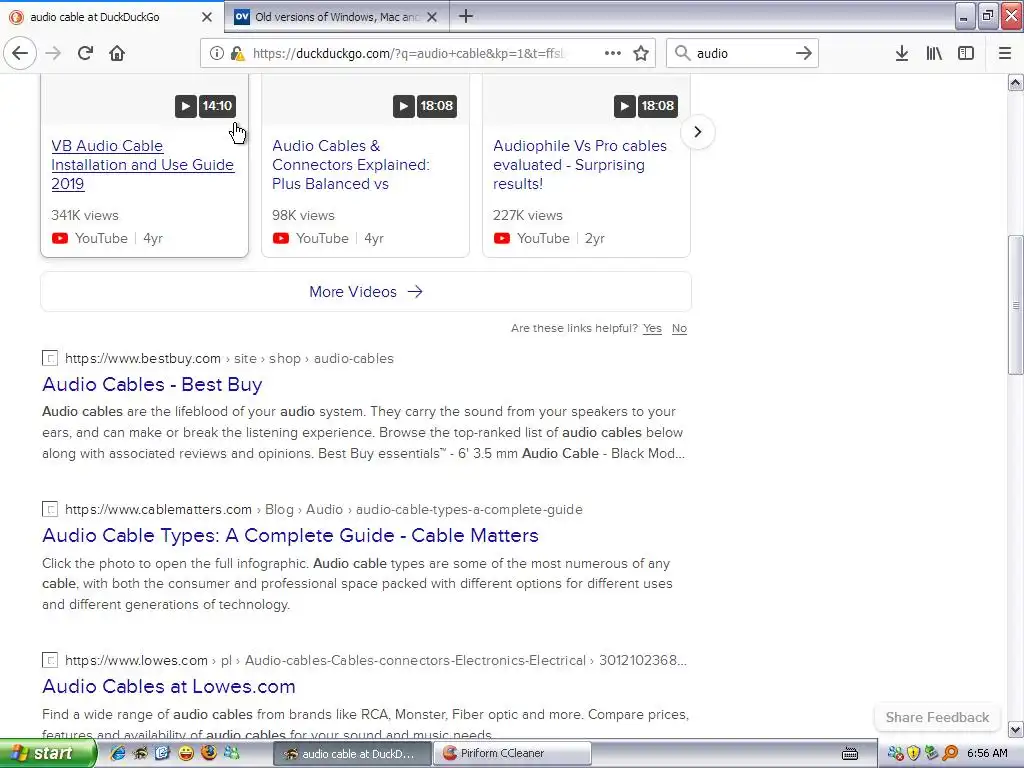Open the browser home page
1024x768 pixels.
pyautogui.click(x=117, y=53)
